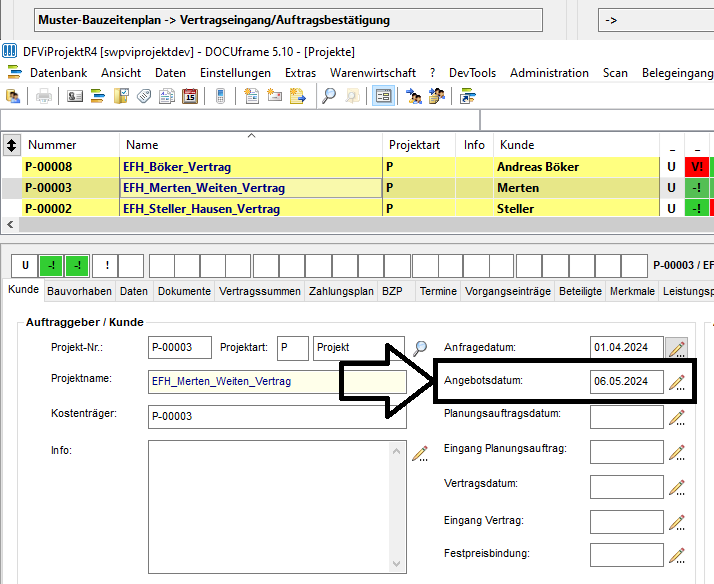This screenshot has height=584, width=714.
Task: Create a new document via toolbar icon
Action: coord(251,96)
